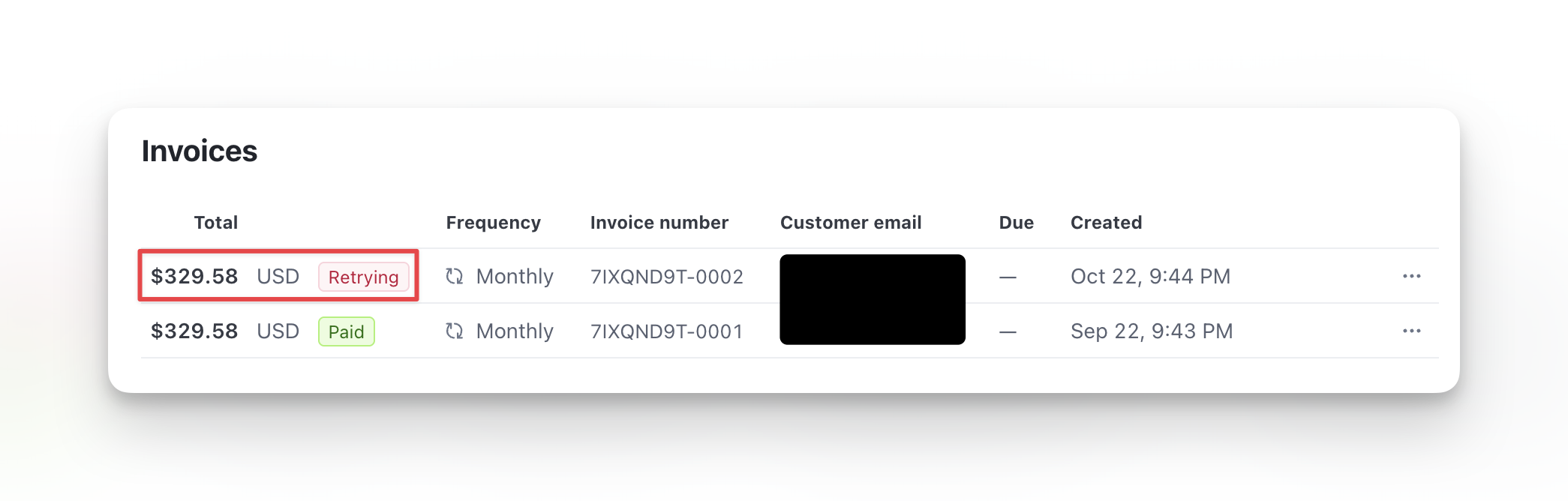Click the Frequency column header

[494, 222]
